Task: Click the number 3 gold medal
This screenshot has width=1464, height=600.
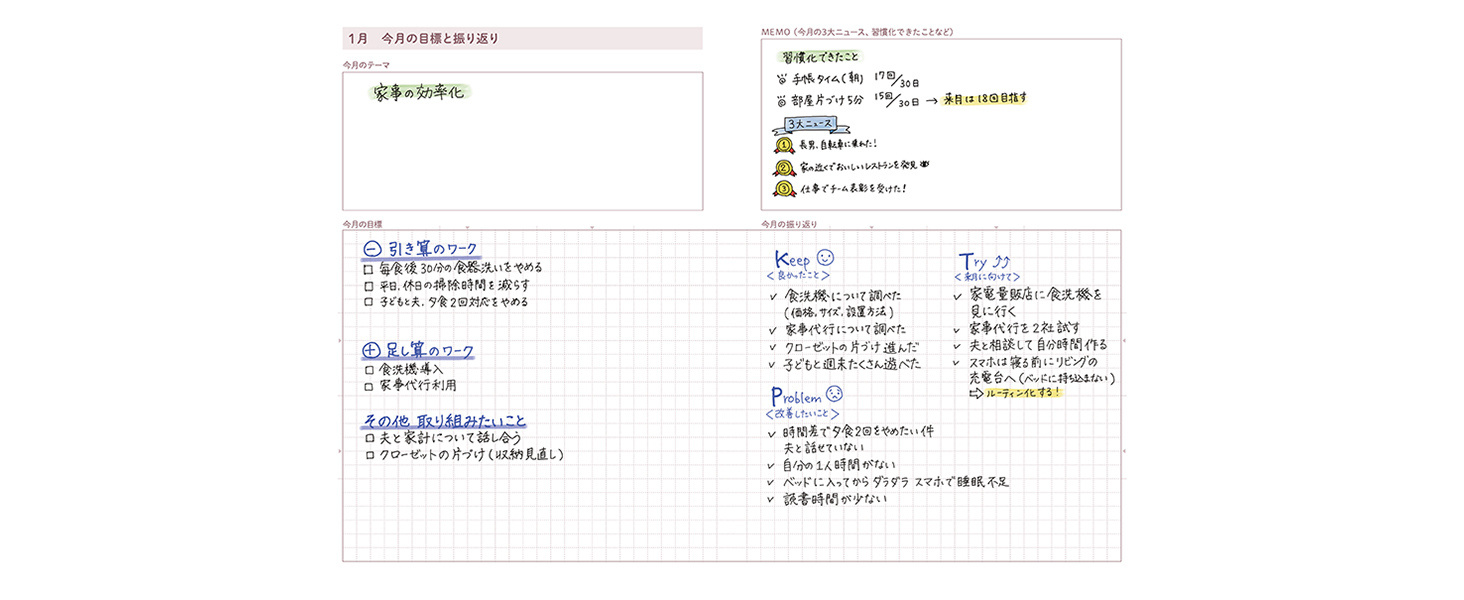Action: 784,188
